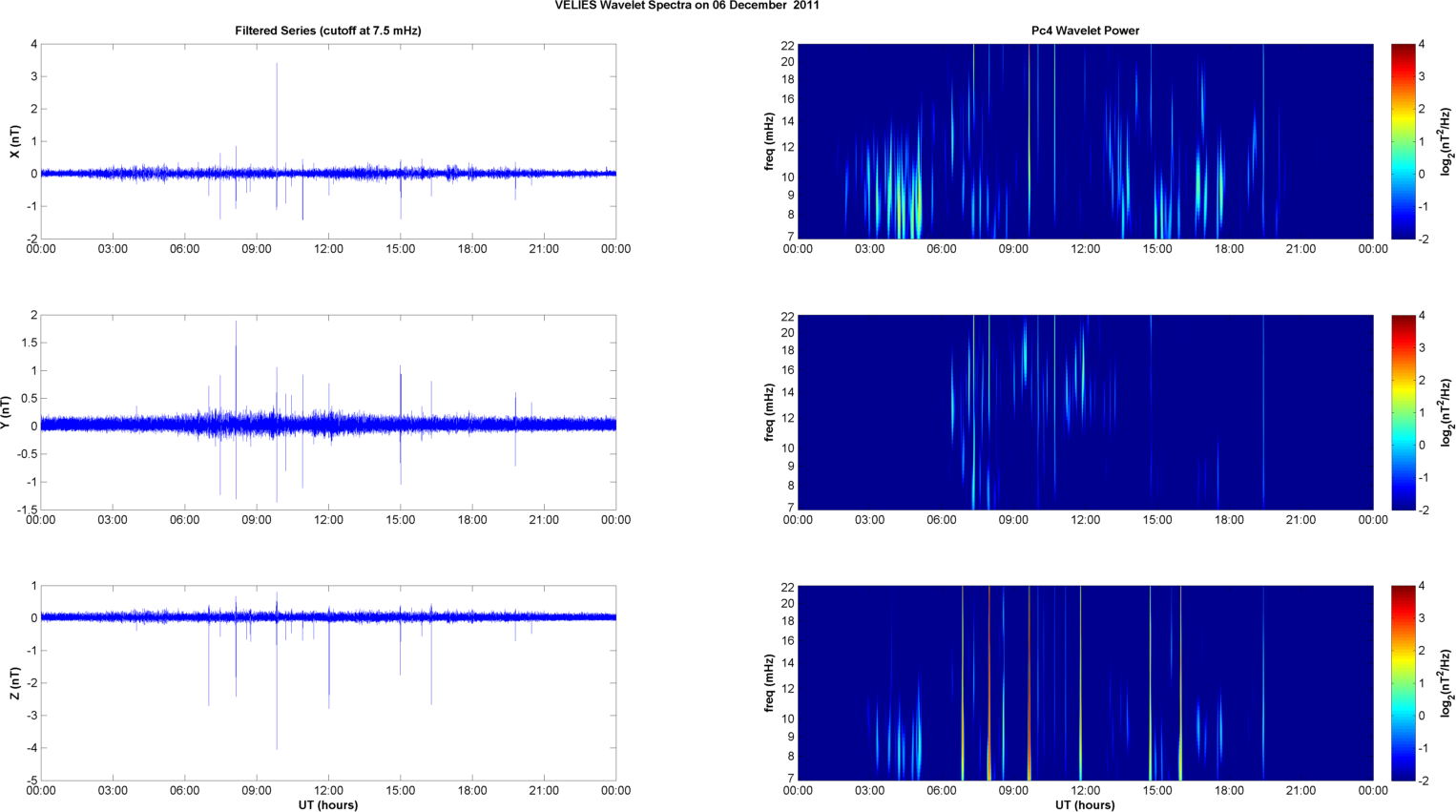Click the log2(nT²/Hz) label of bottom colorbar
Screen dimensions: 1456x812
coord(1446,683)
